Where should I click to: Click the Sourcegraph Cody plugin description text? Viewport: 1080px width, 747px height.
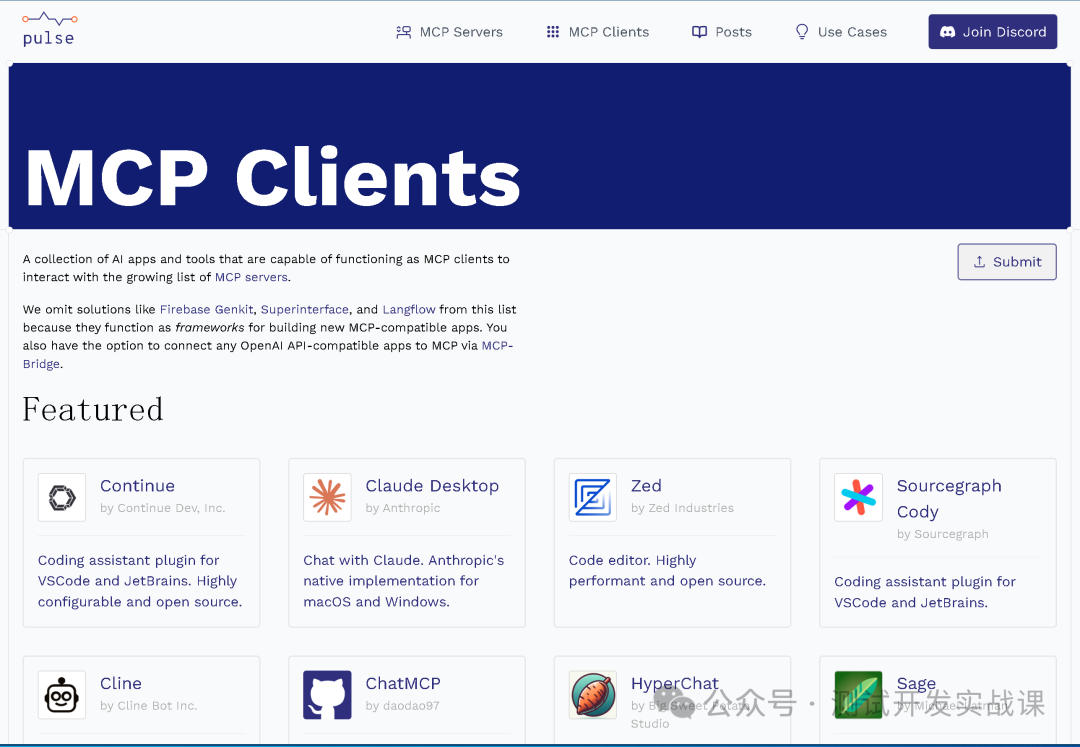[x=925, y=592]
